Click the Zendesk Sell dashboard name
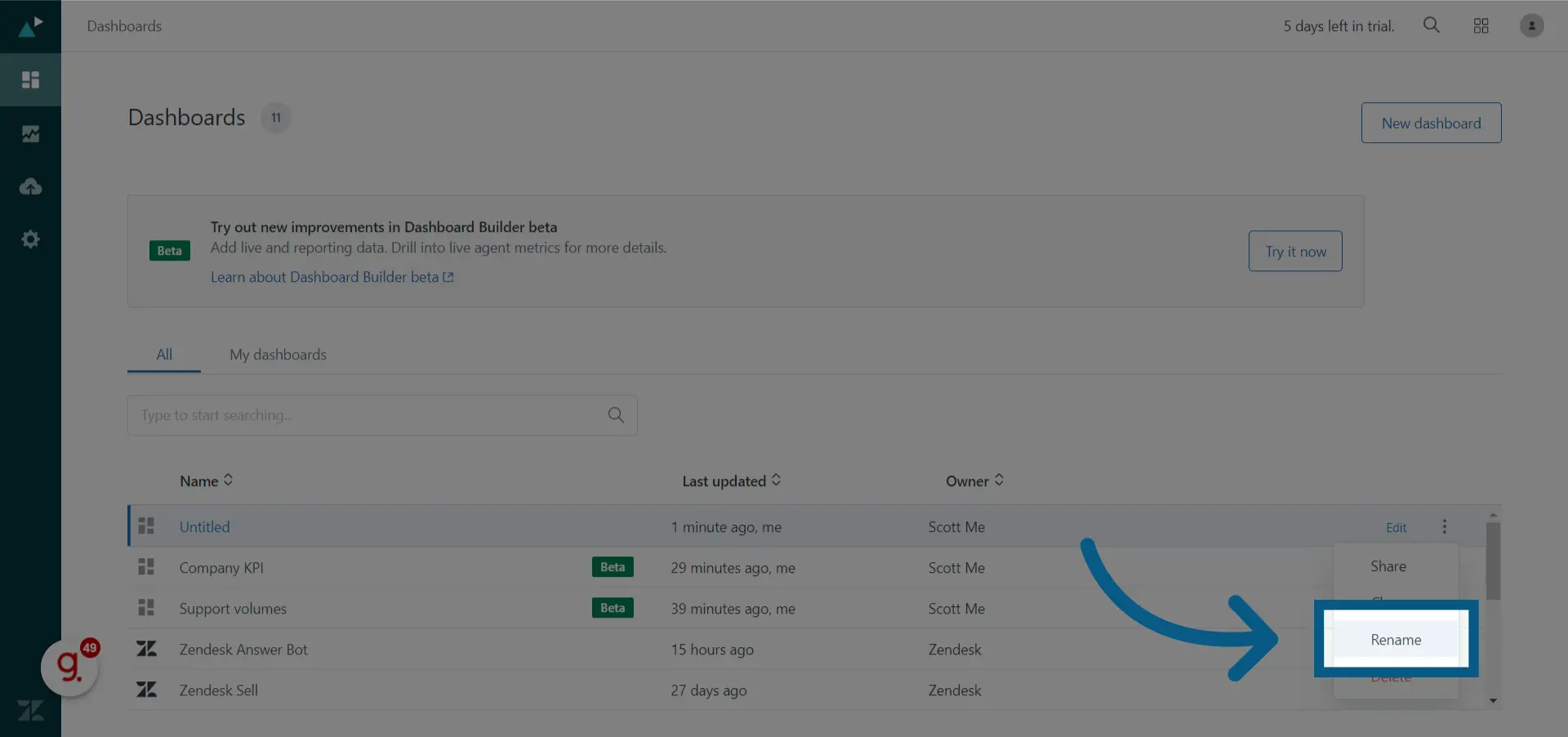This screenshot has width=1568, height=737. pyautogui.click(x=218, y=690)
